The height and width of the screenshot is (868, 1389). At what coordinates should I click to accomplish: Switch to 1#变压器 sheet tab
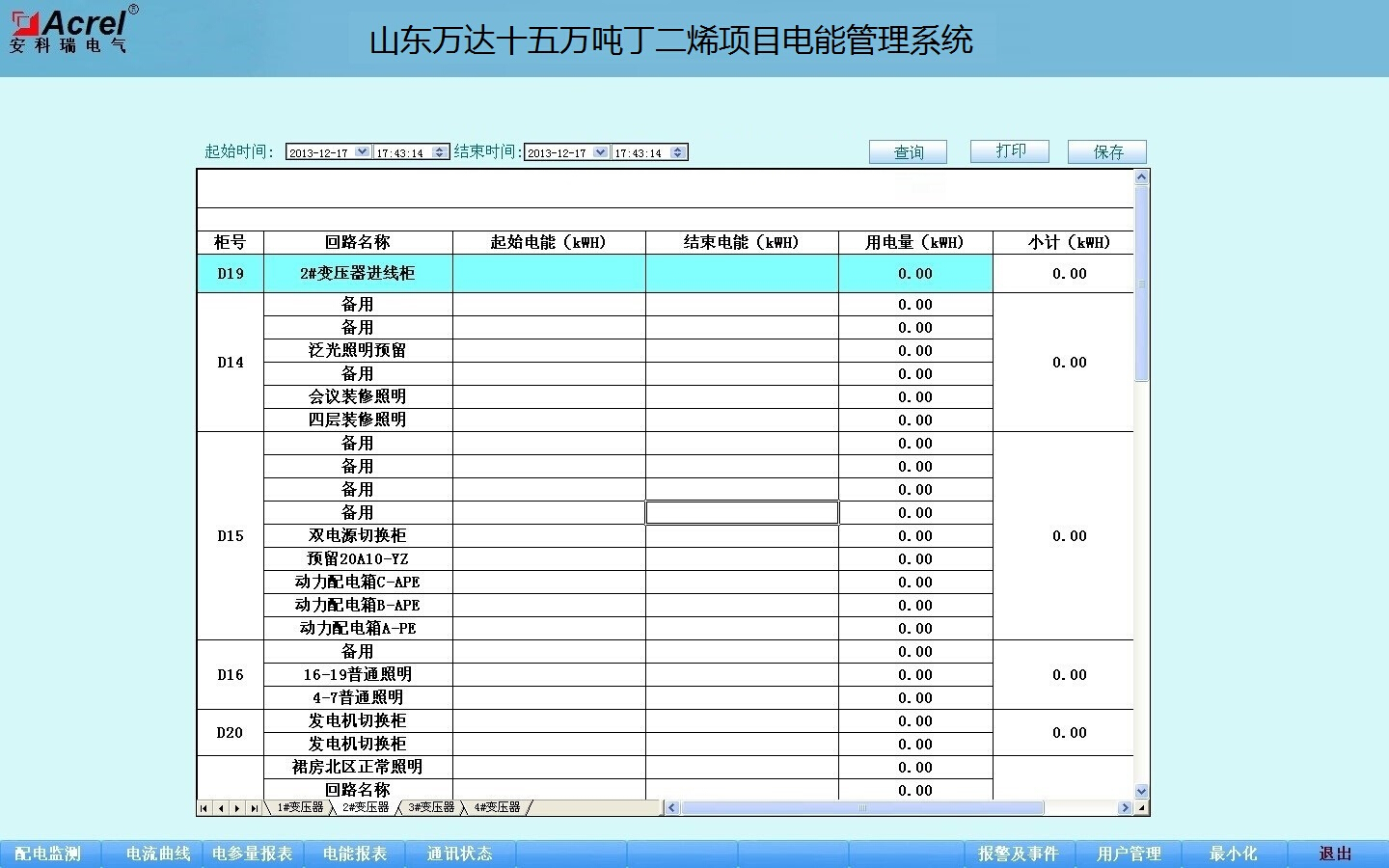click(300, 807)
